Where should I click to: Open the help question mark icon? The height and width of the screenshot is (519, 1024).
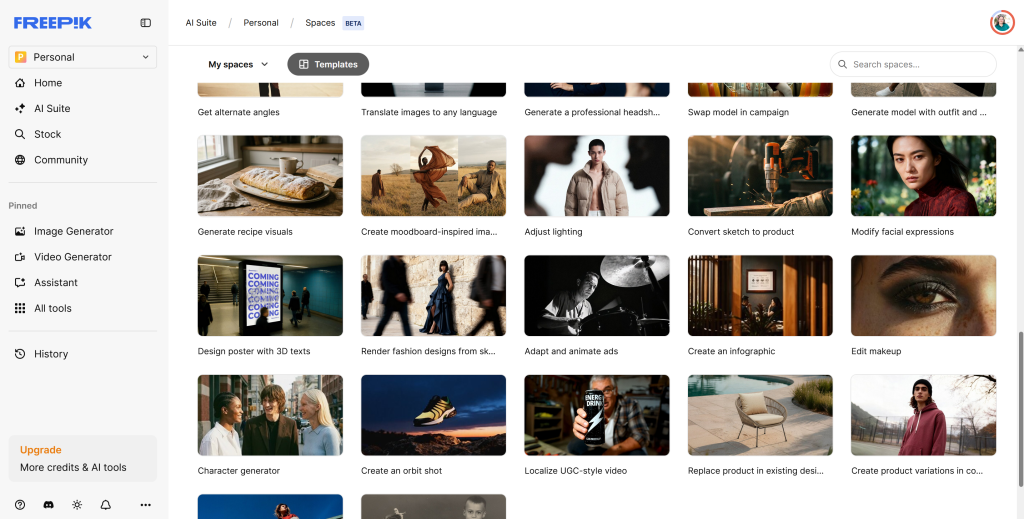(20, 505)
